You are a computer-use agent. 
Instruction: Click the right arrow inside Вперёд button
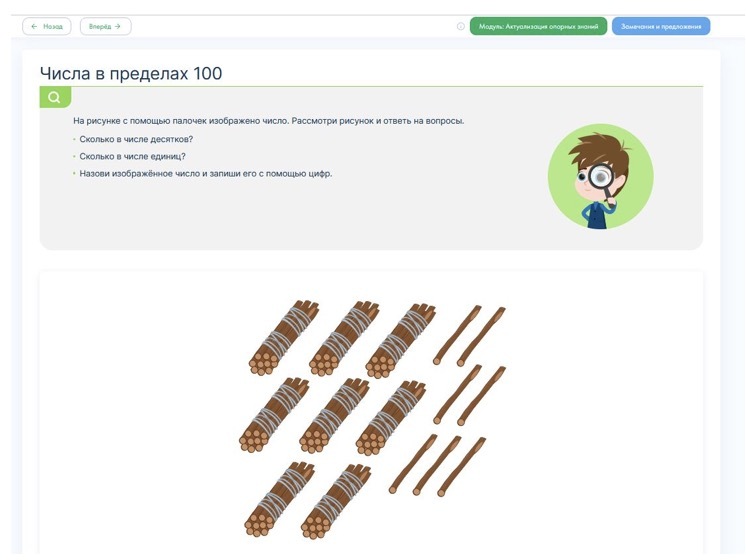click(x=118, y=27)
